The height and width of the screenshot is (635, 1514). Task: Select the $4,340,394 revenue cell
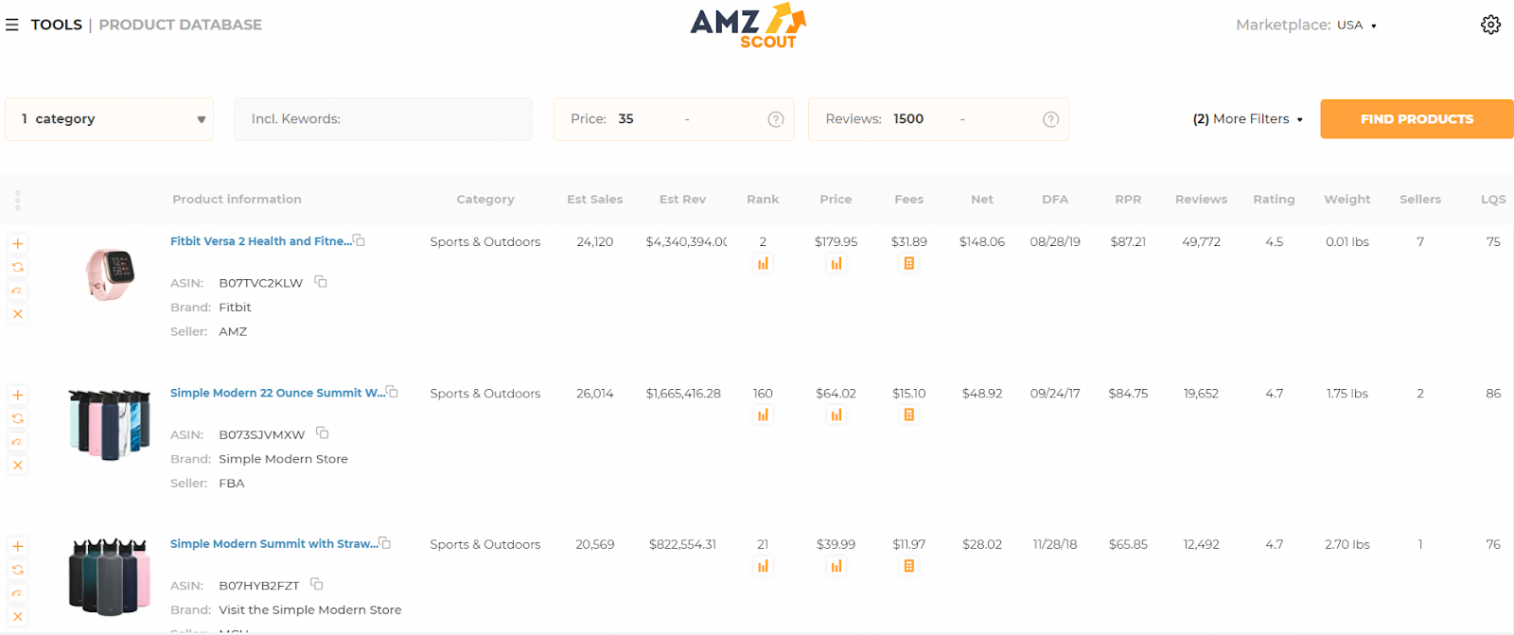point(686,242)
